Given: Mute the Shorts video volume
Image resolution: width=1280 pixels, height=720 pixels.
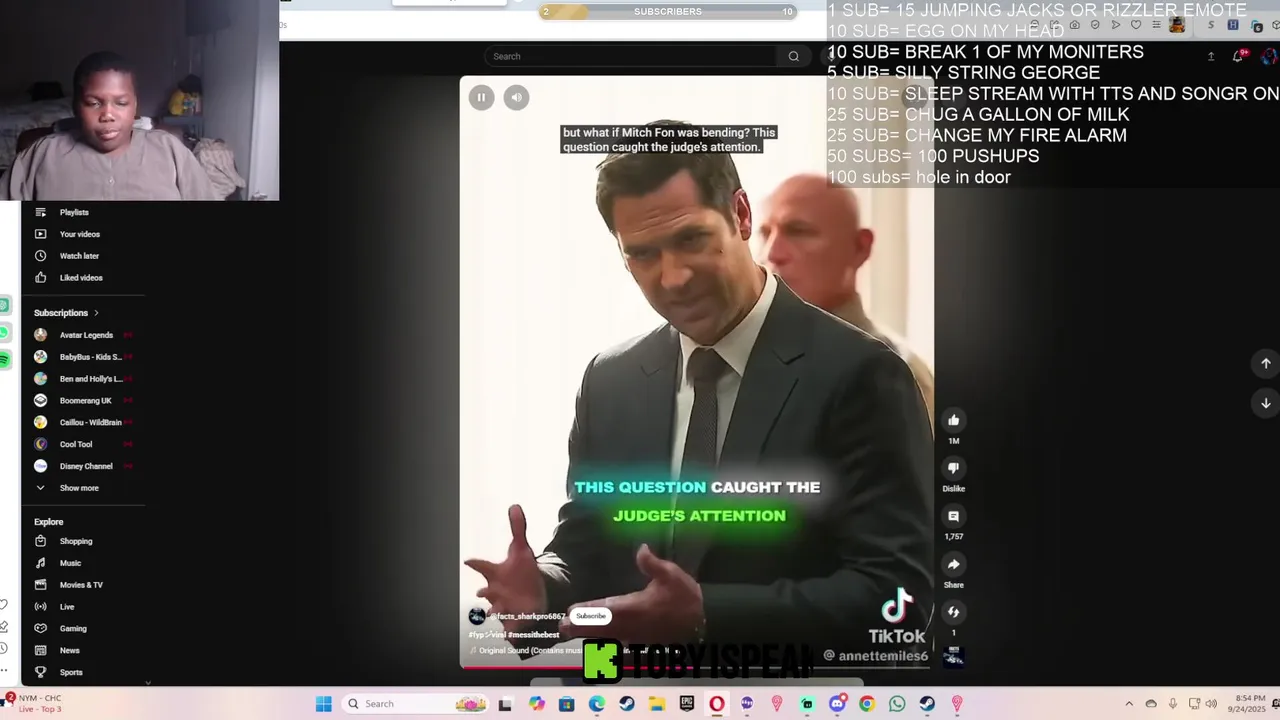Looking at the screenshot, I should pyautogui.click(x=516, y=97).
